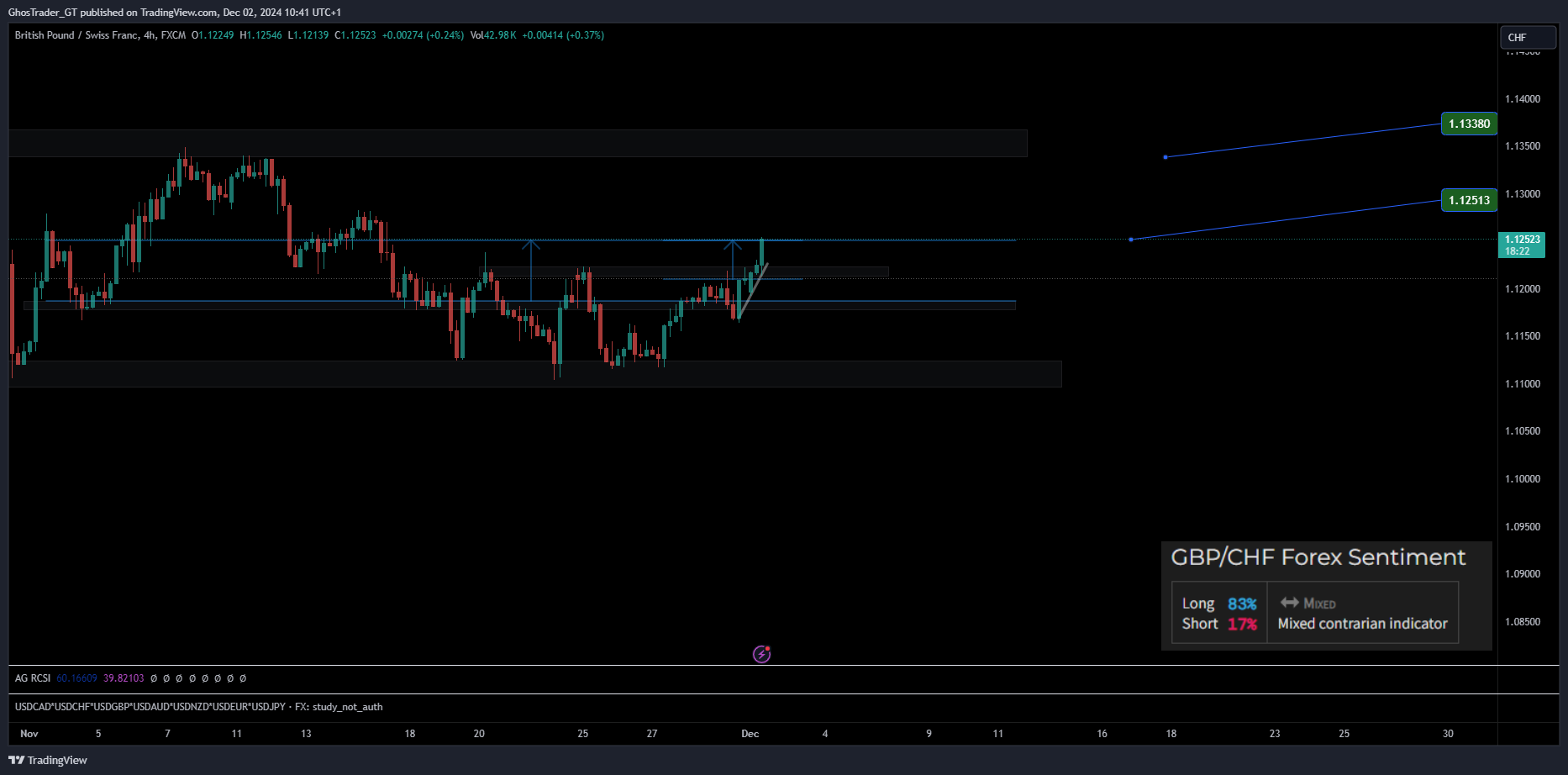Click the Nov label on the time axis
Image resolution: width=1568 pixels, height=775 pixels.
click(x=29, y=734)
